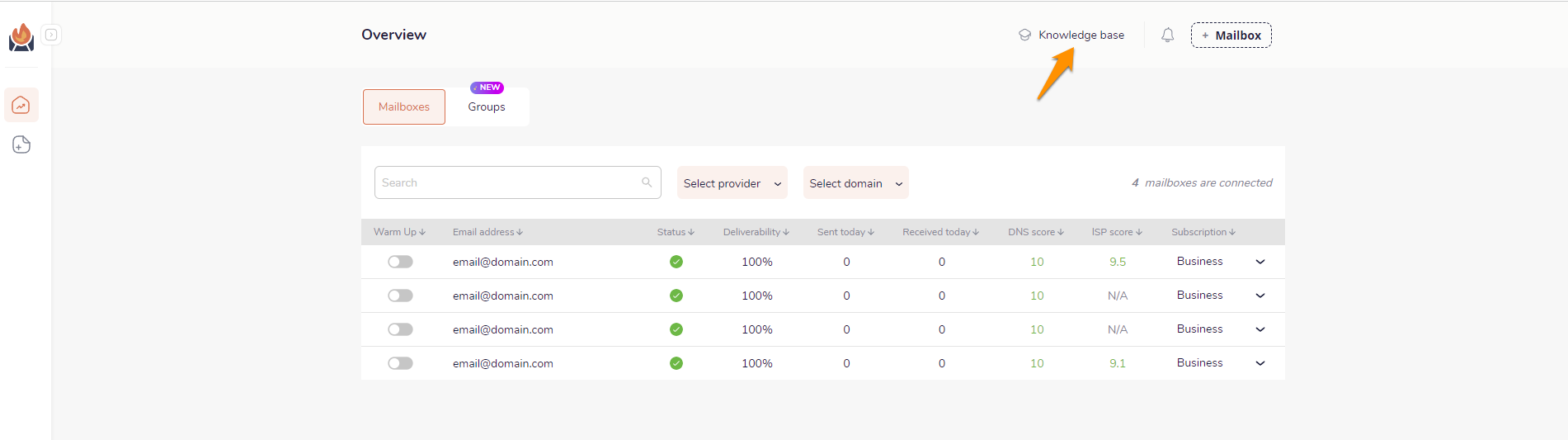Switch to the Groups tab
Viewport: 1568px width, 440px height.
487,107
